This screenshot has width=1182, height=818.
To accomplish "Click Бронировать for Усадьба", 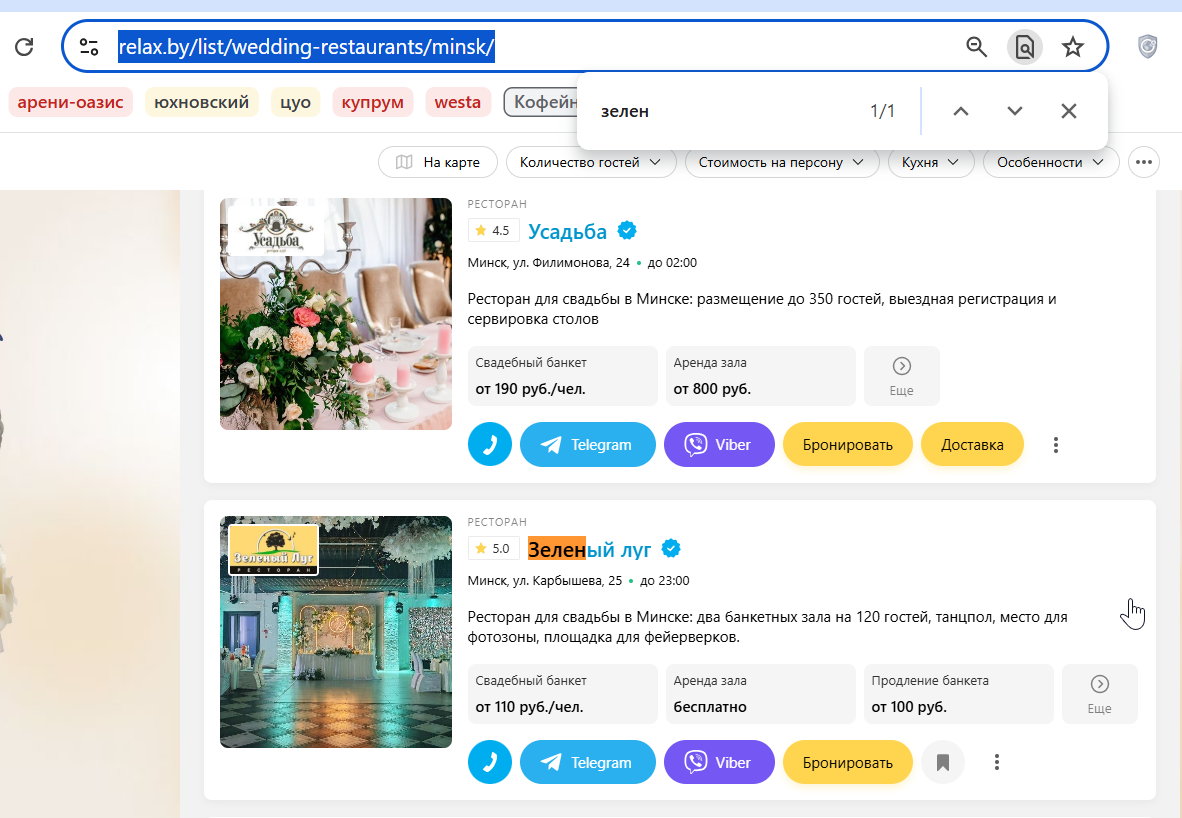I will pyautogui.click(x=847, y=444).
